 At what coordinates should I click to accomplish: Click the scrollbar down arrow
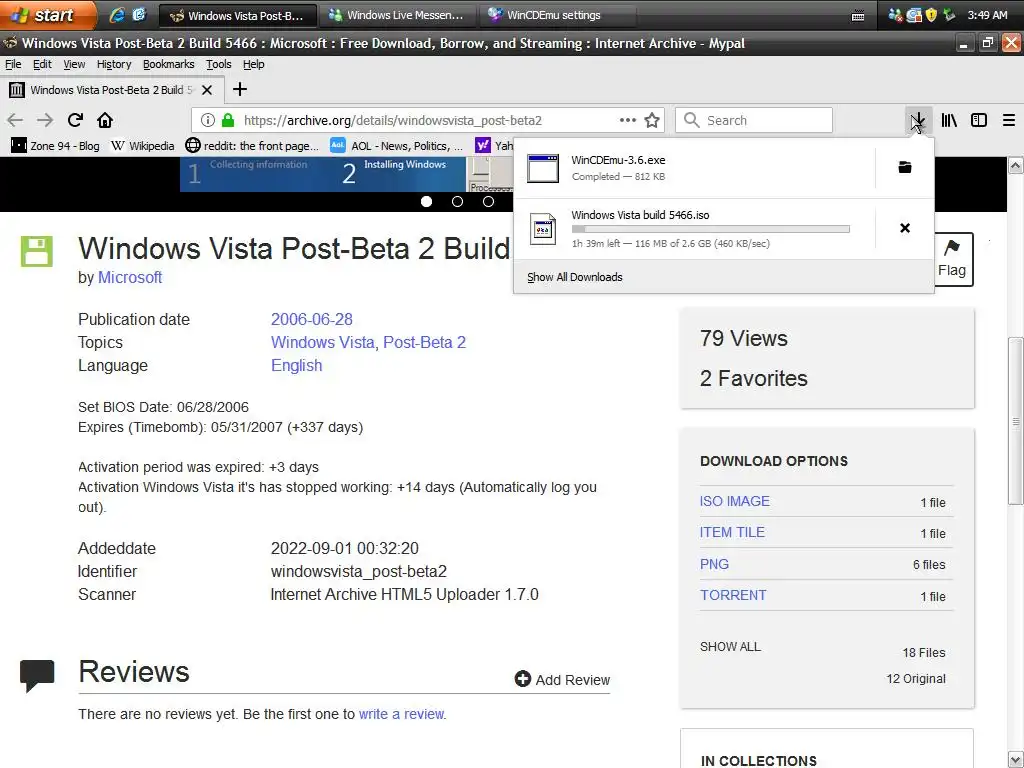coord(1016,760)
